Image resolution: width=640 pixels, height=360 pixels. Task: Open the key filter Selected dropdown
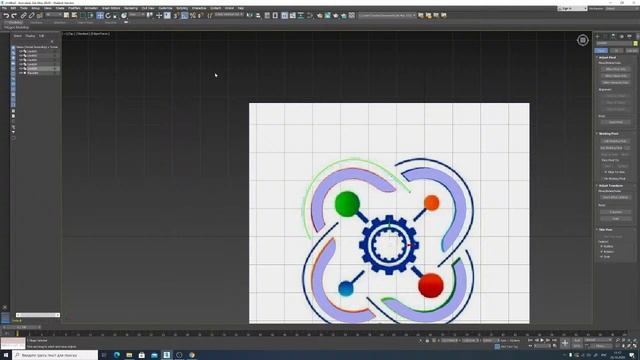point(598,340)
